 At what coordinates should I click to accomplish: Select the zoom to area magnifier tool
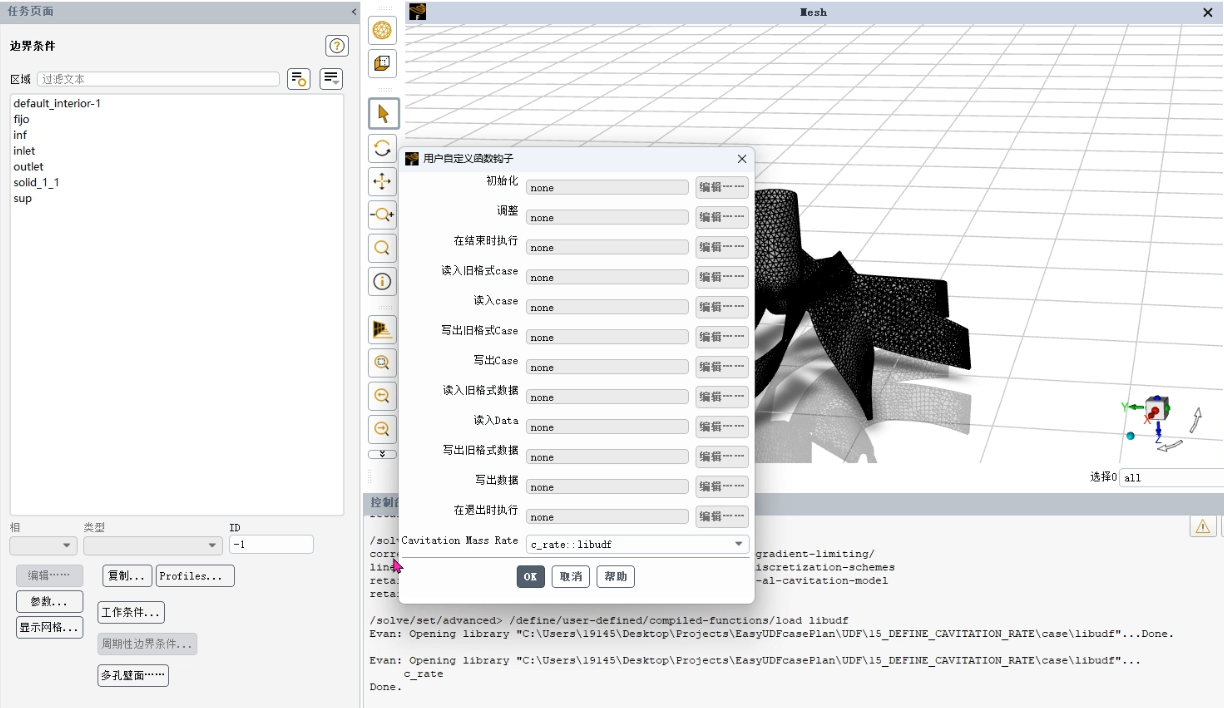(382, 247)
